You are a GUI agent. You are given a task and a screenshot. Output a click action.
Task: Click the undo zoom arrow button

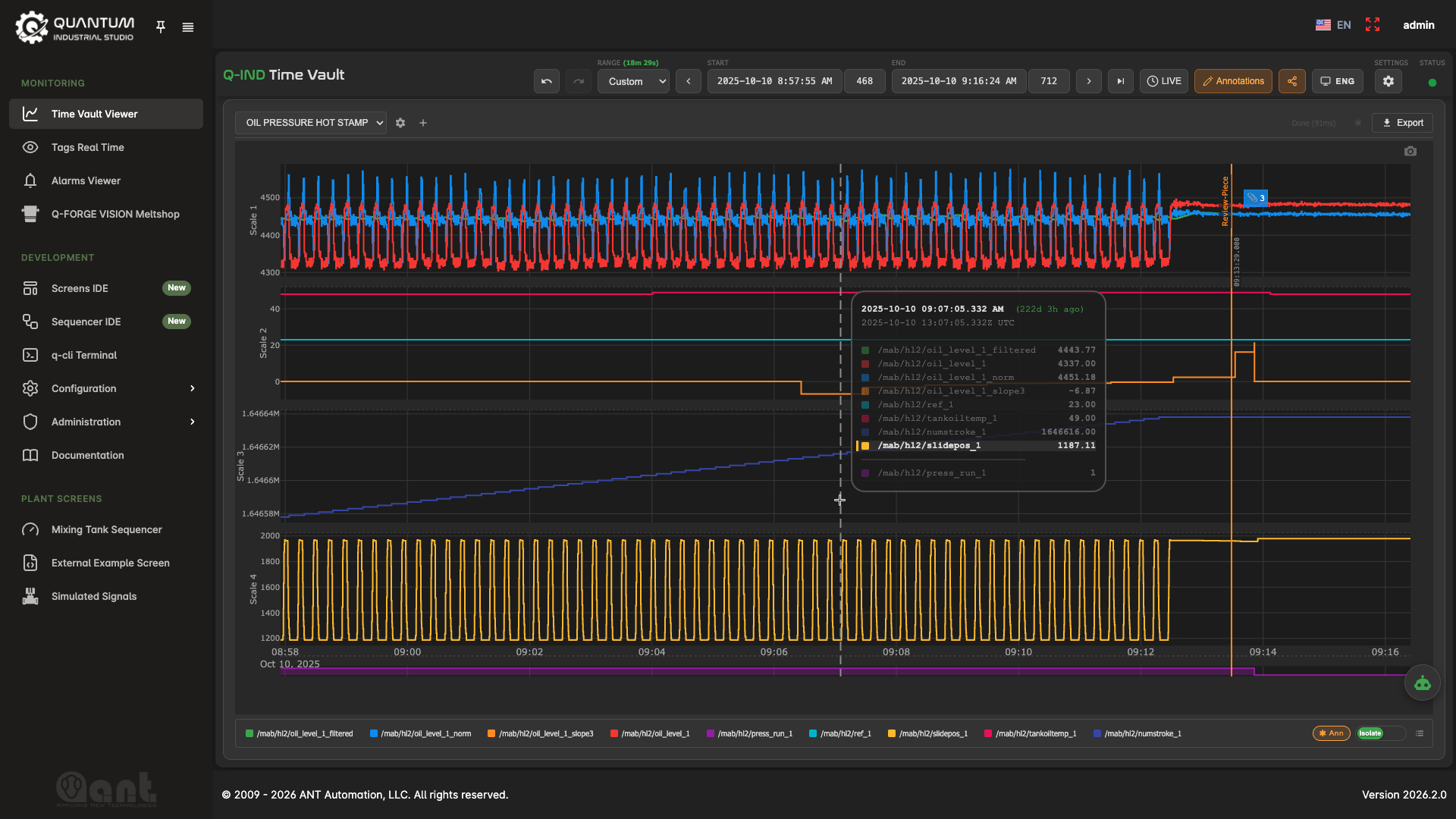[x=547, y=81]
